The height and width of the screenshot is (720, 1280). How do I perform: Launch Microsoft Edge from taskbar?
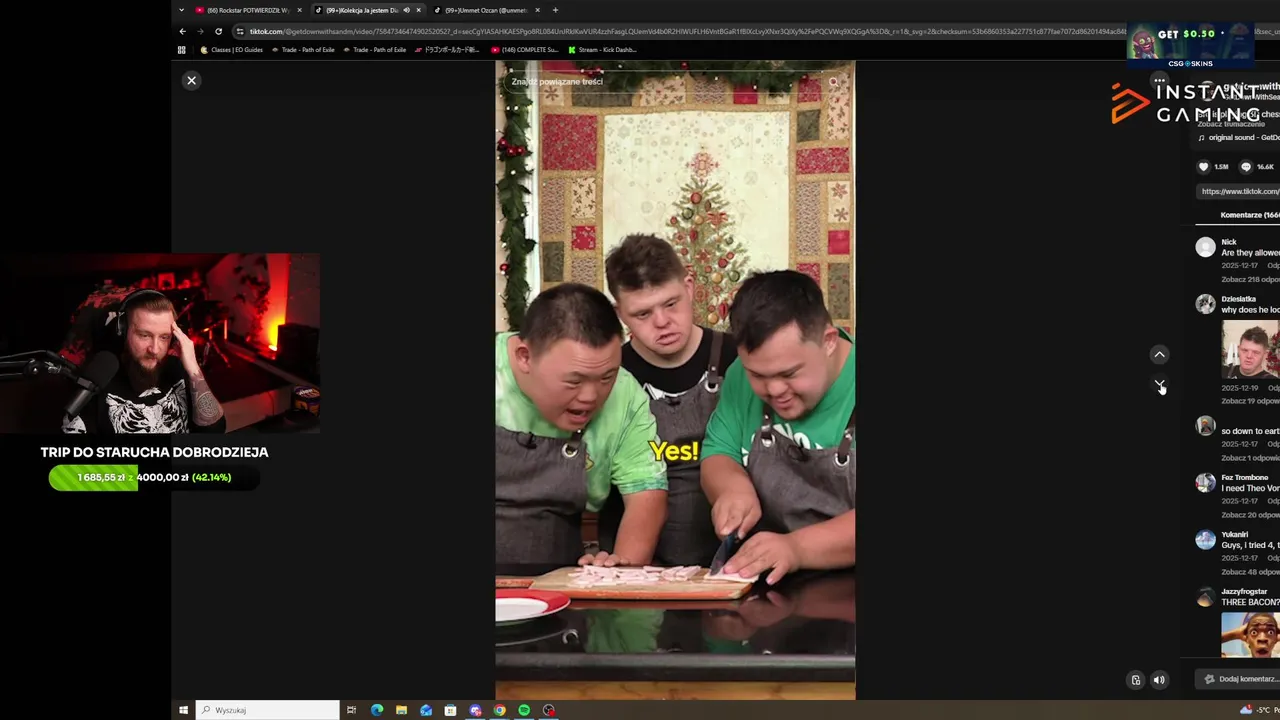(377, 710)
